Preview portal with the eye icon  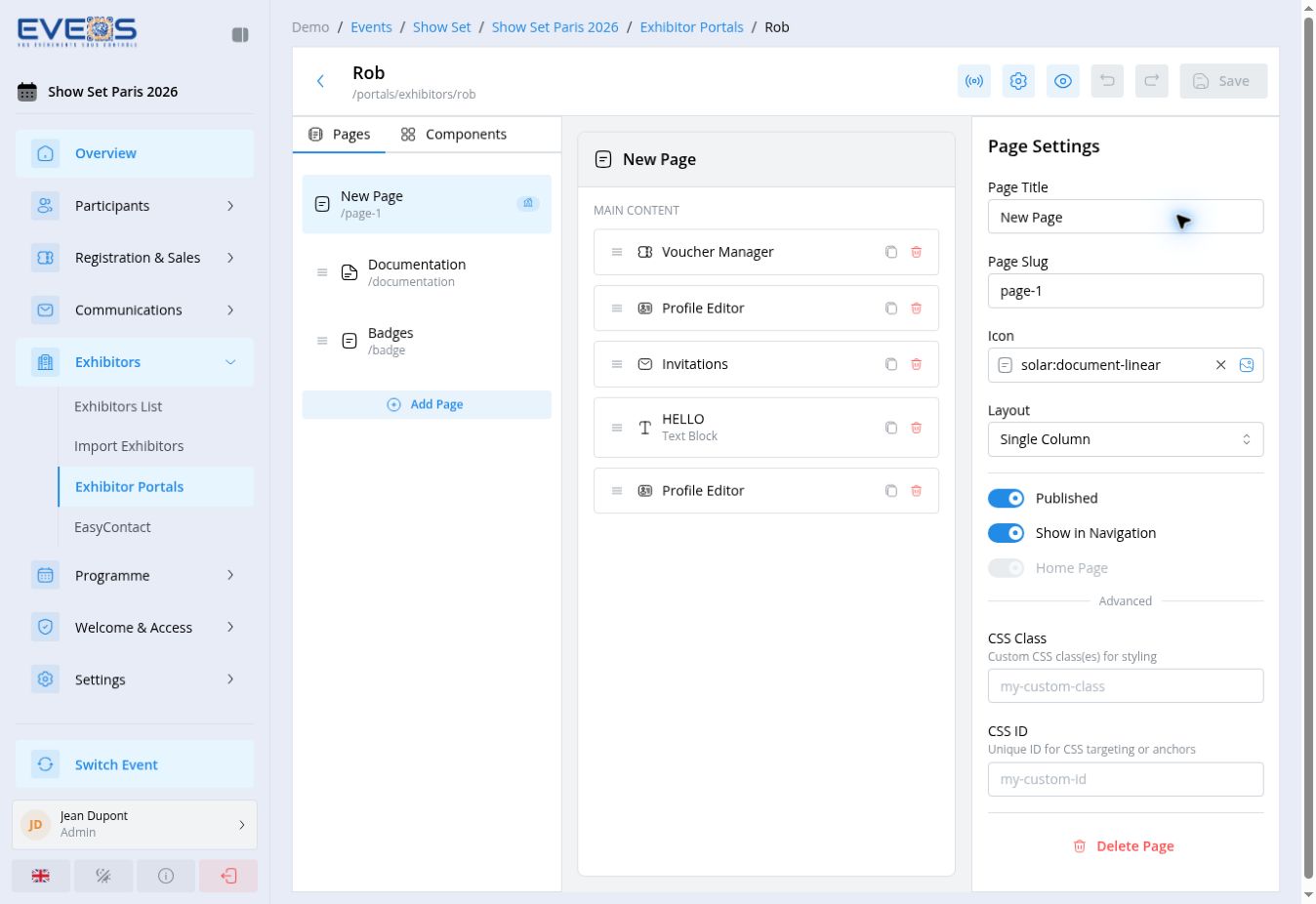[1063, 81]
